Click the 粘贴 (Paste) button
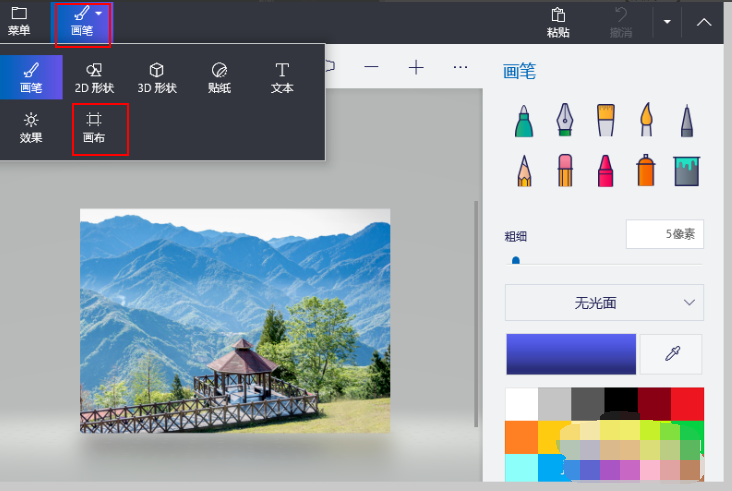 [558, 21]
